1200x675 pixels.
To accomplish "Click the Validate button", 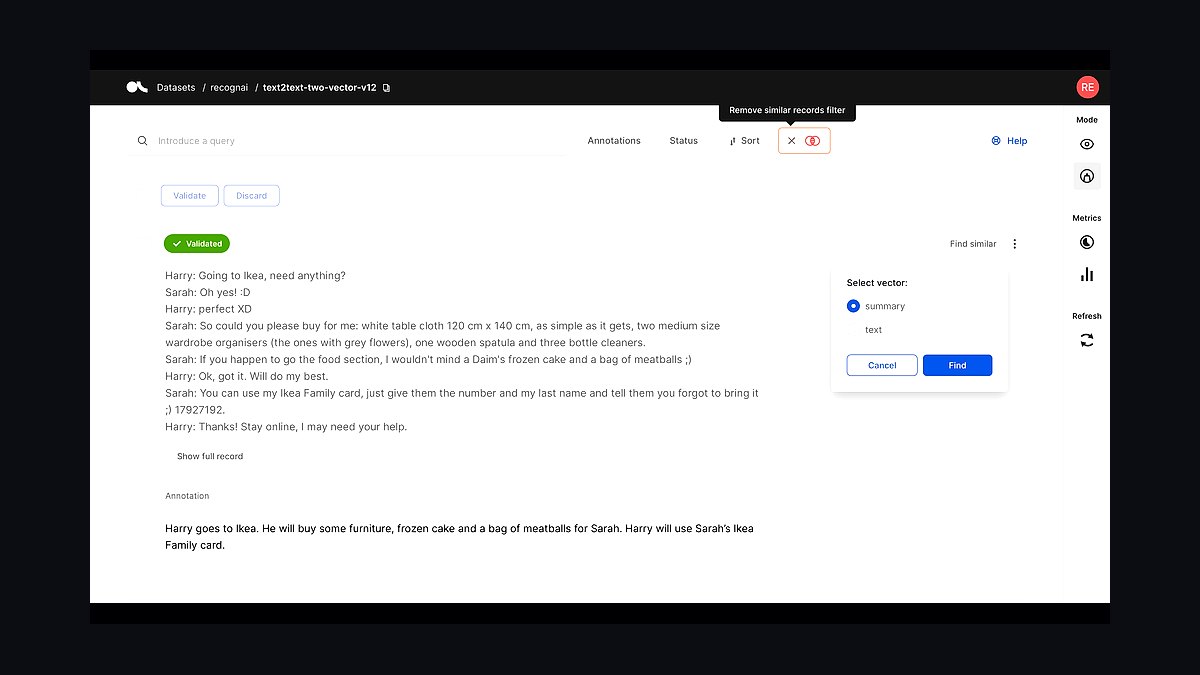I will point(190,196).
